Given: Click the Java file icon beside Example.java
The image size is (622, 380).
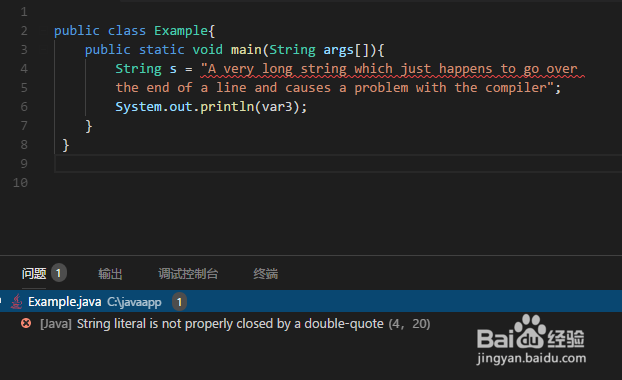Looking at the screenshot, I should click(x=16, y=302).
